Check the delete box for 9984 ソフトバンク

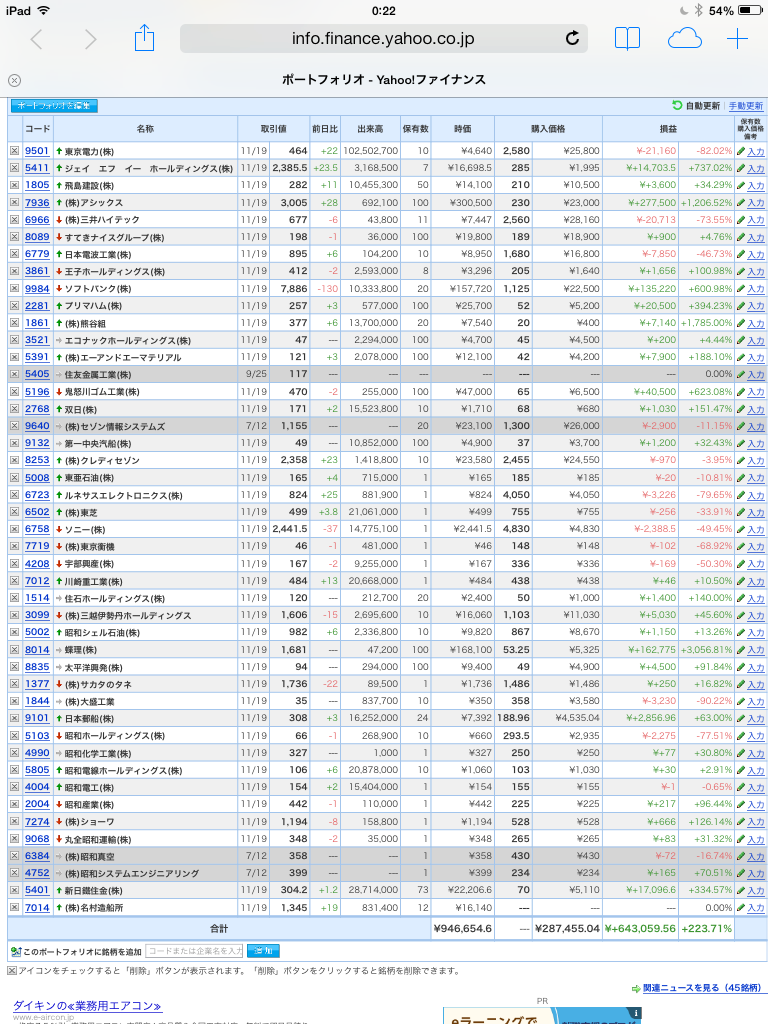(x=14, y=289)
